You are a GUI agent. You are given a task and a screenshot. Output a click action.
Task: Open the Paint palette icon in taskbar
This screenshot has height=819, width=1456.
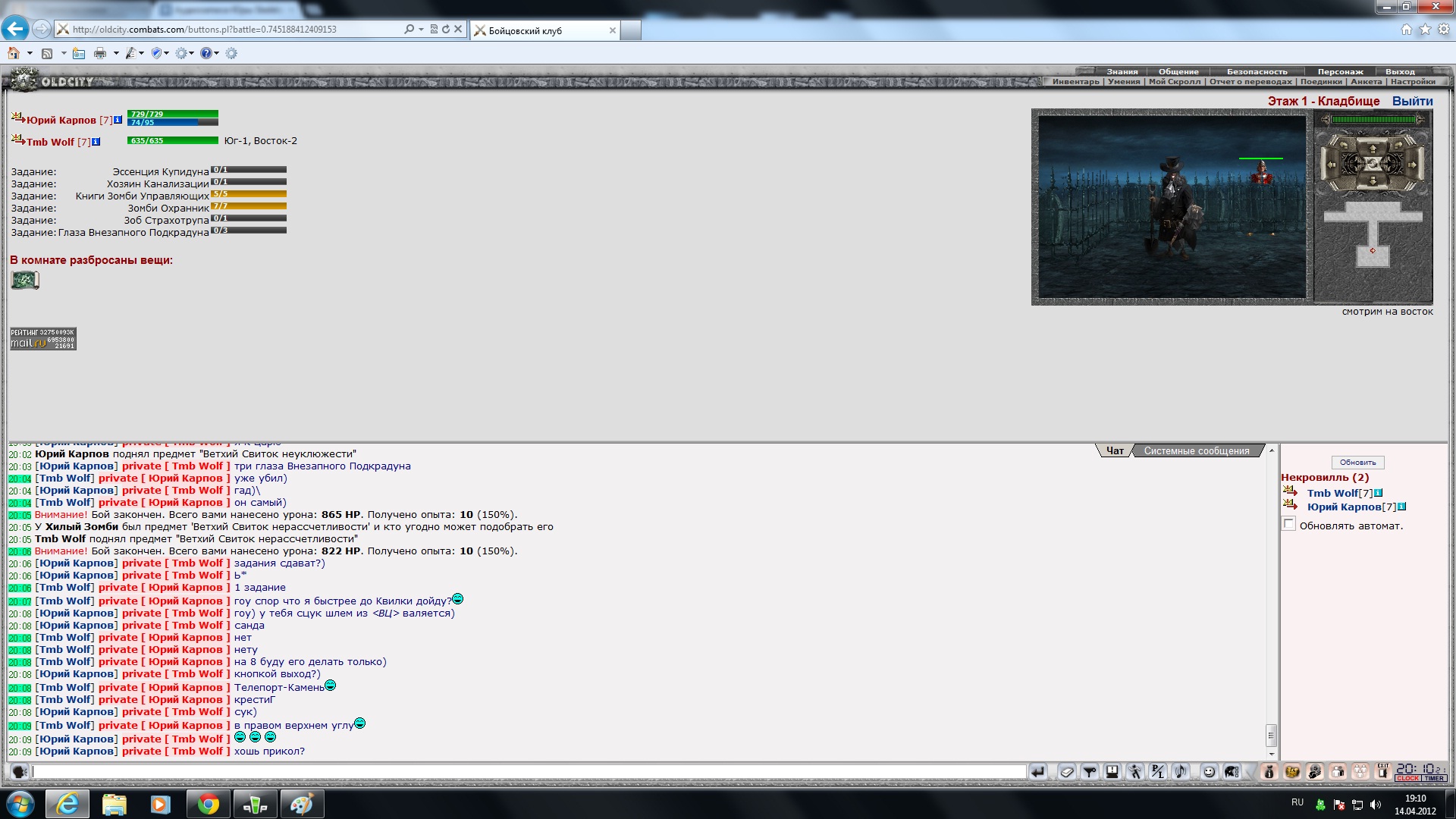click(302, 804)
